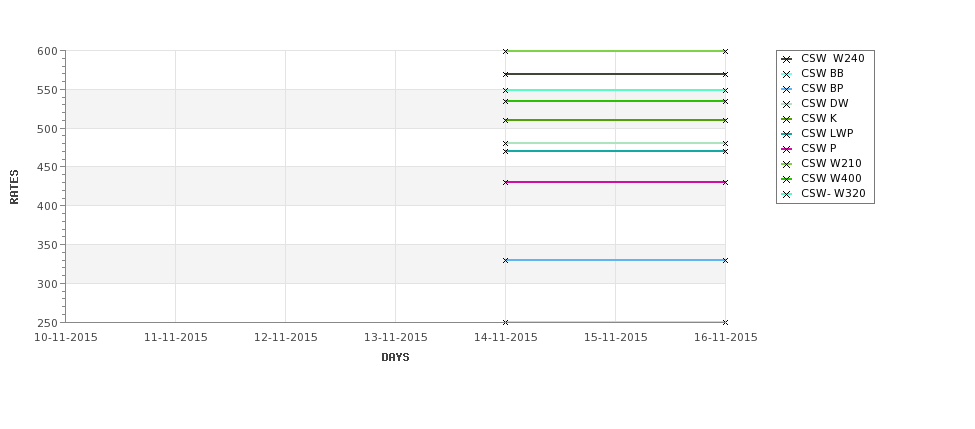975x429 pixels.
Task: Click the CSW P legend marker icon
Action: tap(787, 149)
